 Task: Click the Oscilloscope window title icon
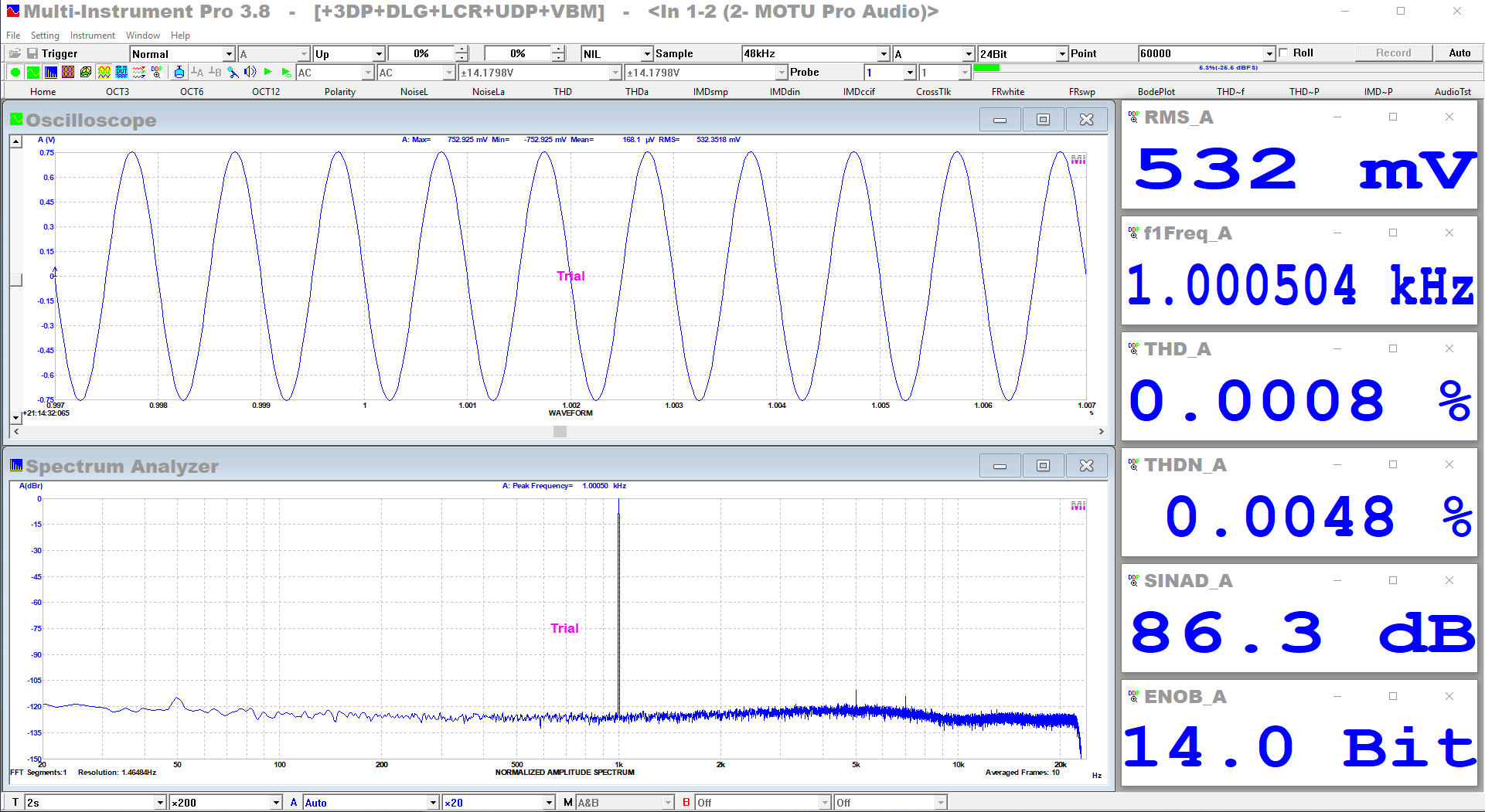[x=16, y=119]
